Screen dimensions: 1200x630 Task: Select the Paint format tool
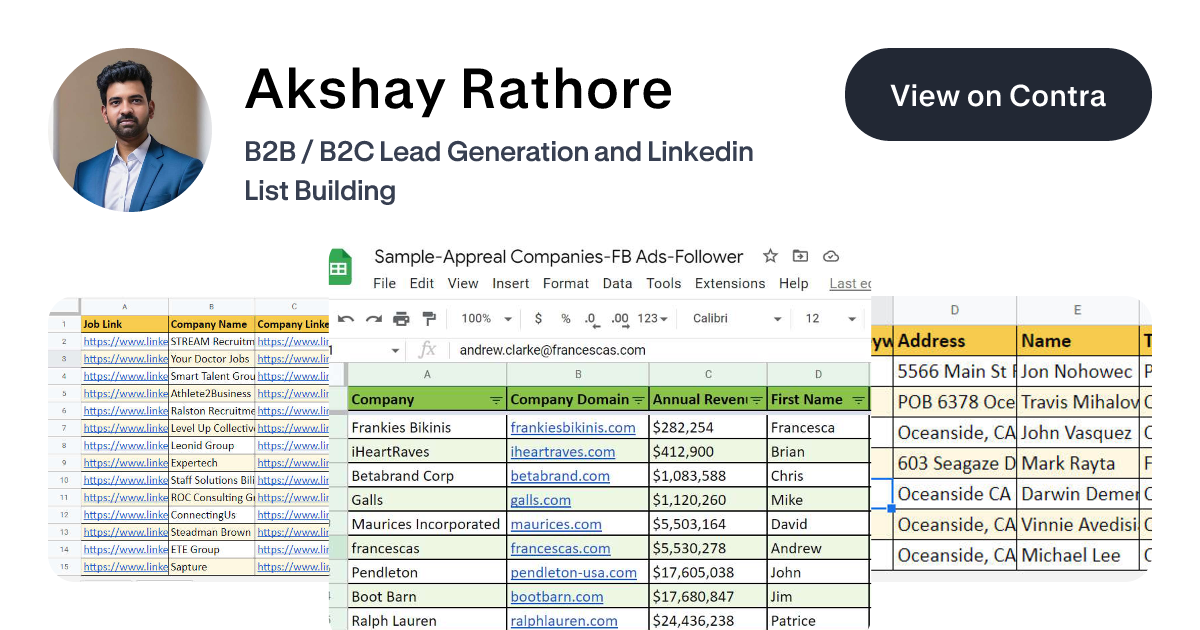pos(429,318)
